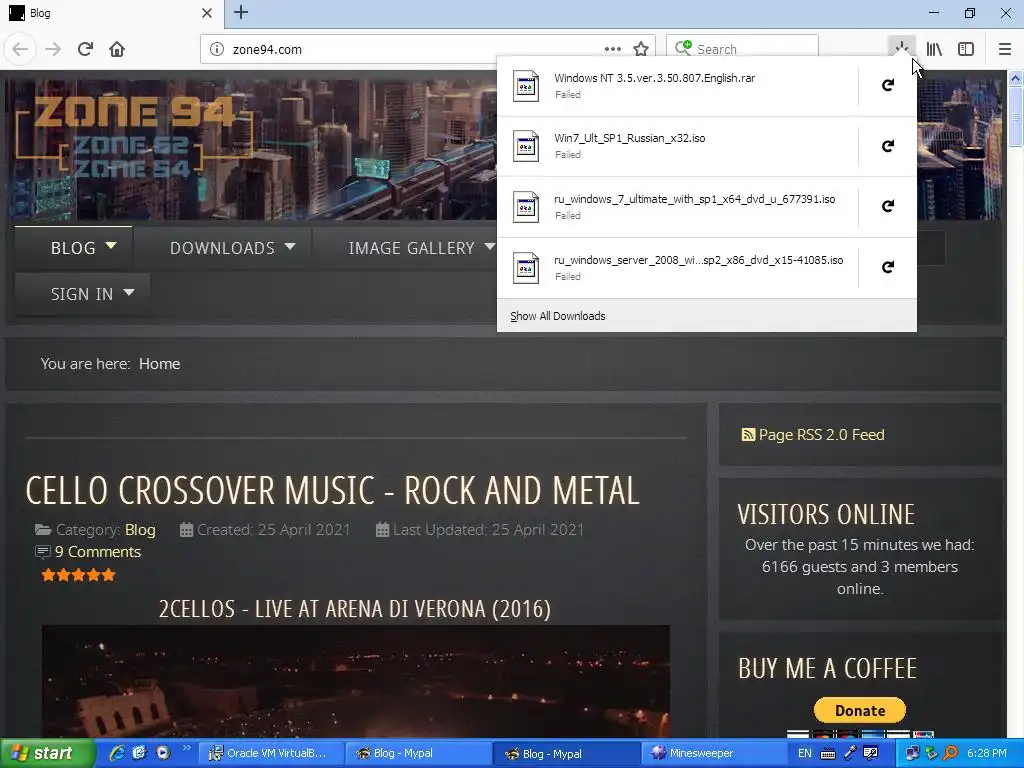1024x768 pixels.
Task: Click the EN language indicator
Action: [805, 754]
